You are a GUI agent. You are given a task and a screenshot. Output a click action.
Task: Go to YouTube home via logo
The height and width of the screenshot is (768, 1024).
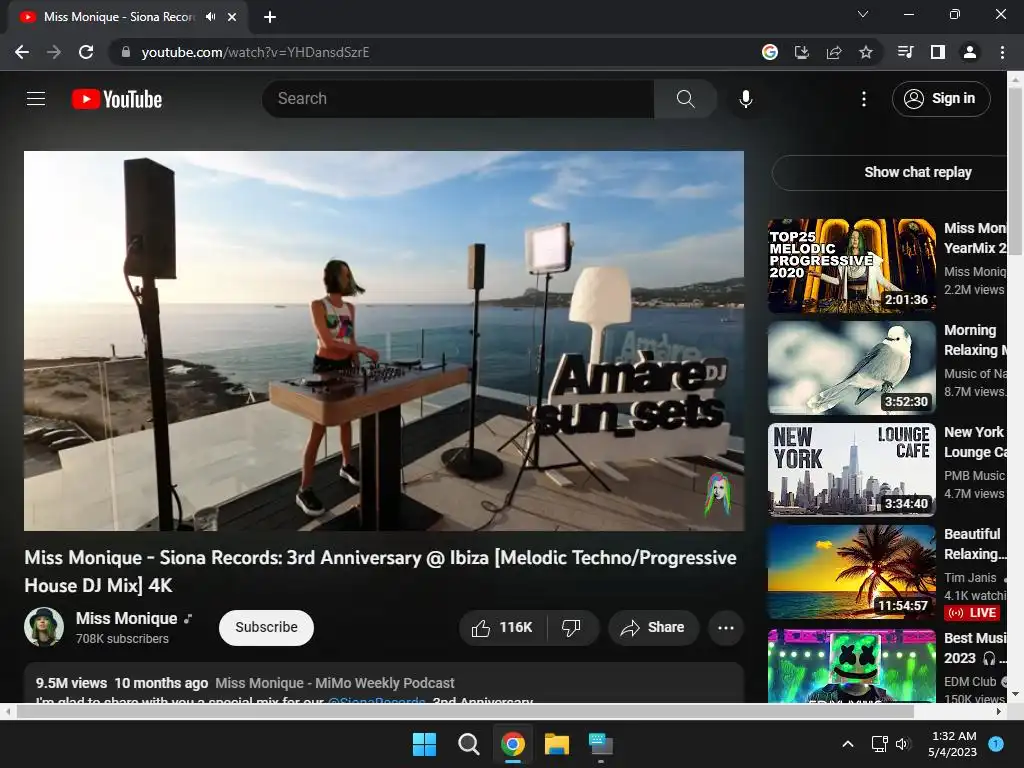coord(116,99)
